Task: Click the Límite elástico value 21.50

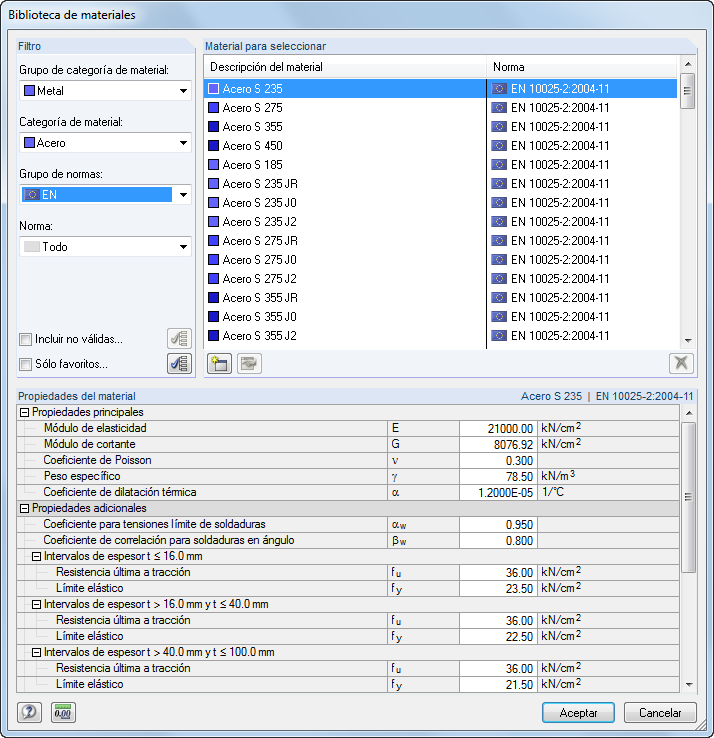Action: 498,684
